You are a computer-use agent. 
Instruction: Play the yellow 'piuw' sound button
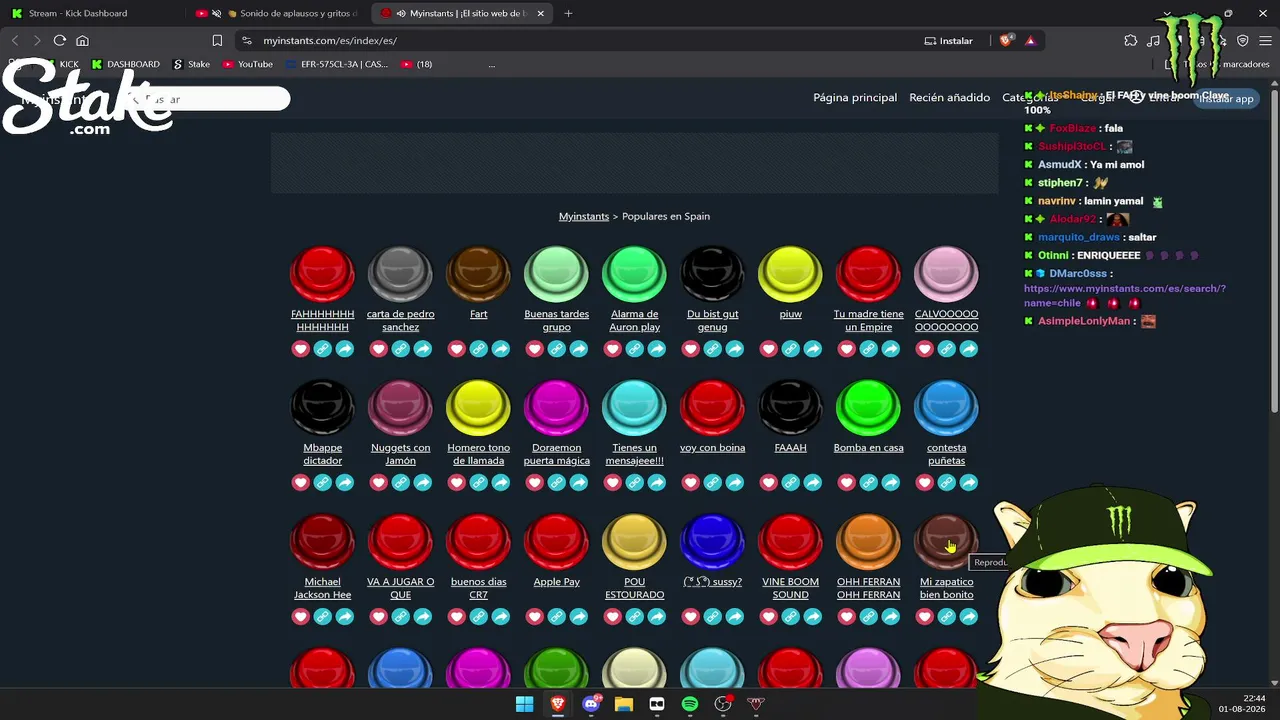pyautogui.click(x=791, y=274)
